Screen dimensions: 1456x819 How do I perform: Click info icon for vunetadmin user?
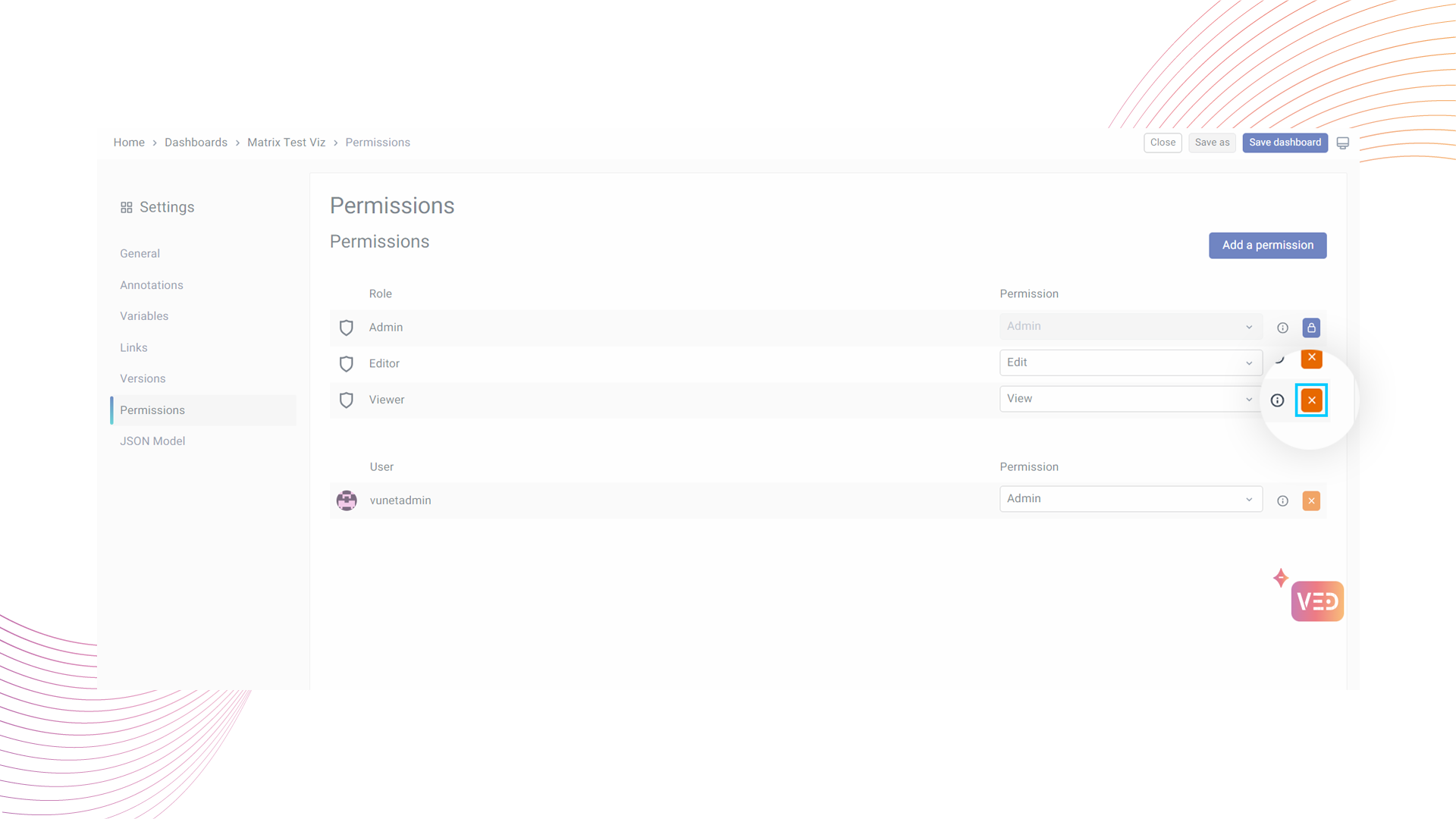point(1282,501)
